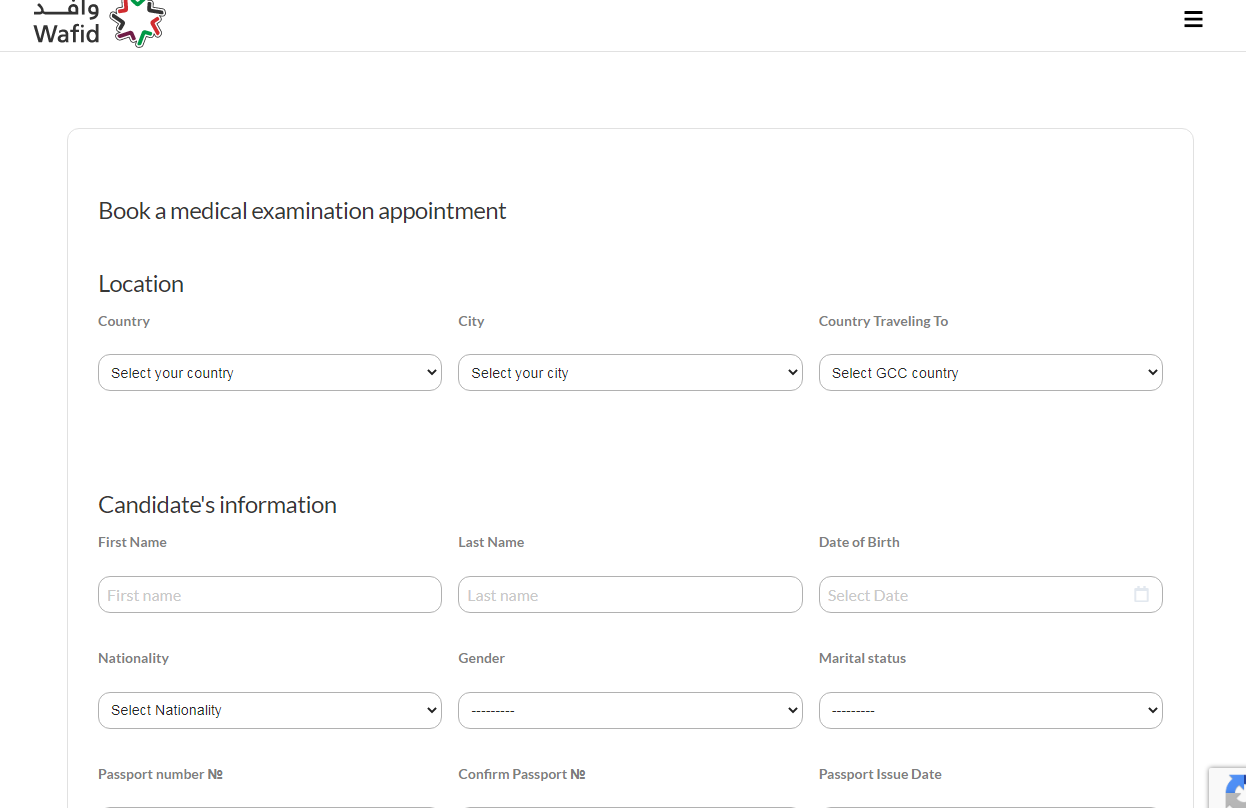Focus the First name text field

[270, 595]
